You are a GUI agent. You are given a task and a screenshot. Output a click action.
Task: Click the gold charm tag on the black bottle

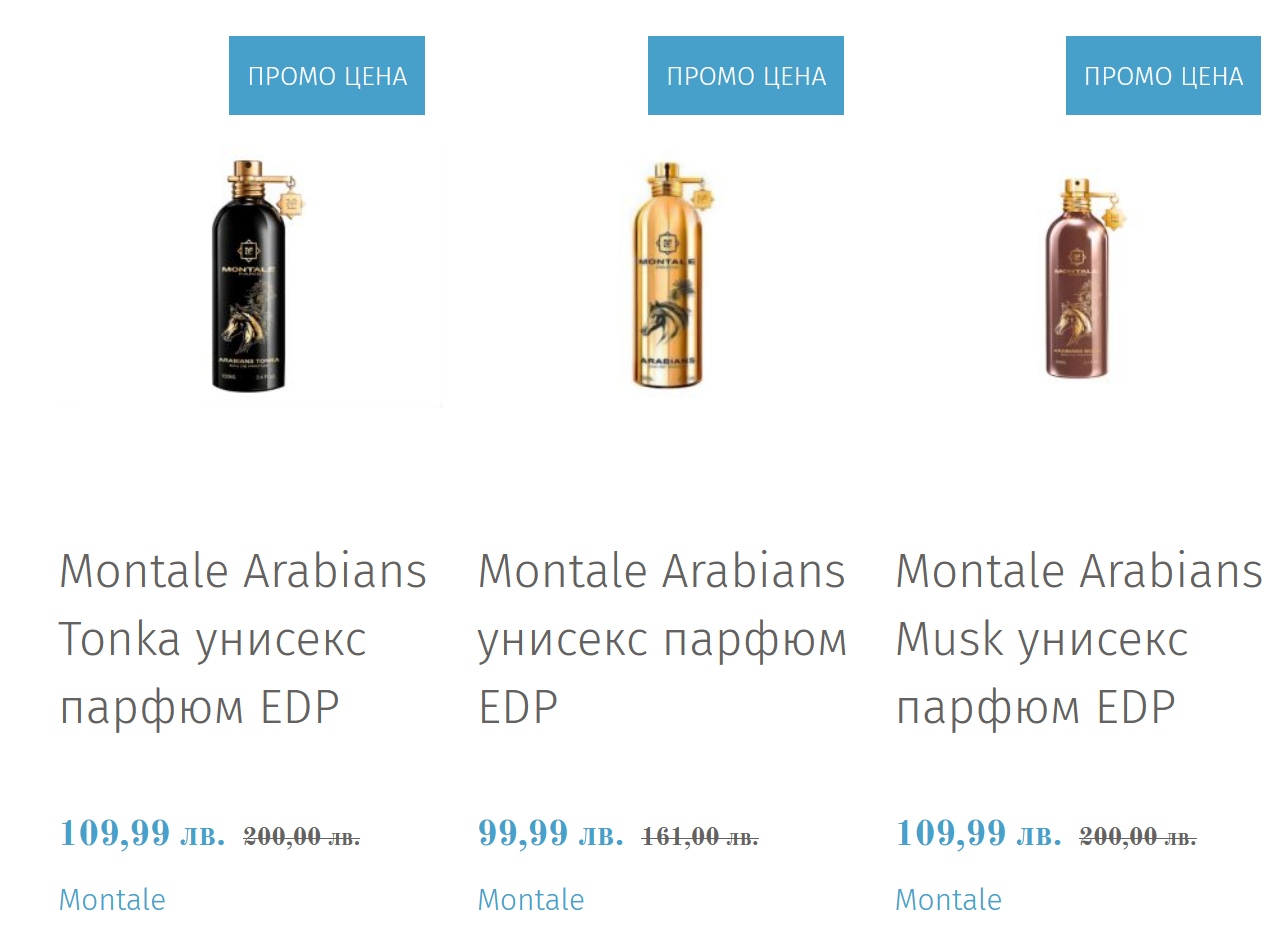pyautogui.click(x=291, y=200)
